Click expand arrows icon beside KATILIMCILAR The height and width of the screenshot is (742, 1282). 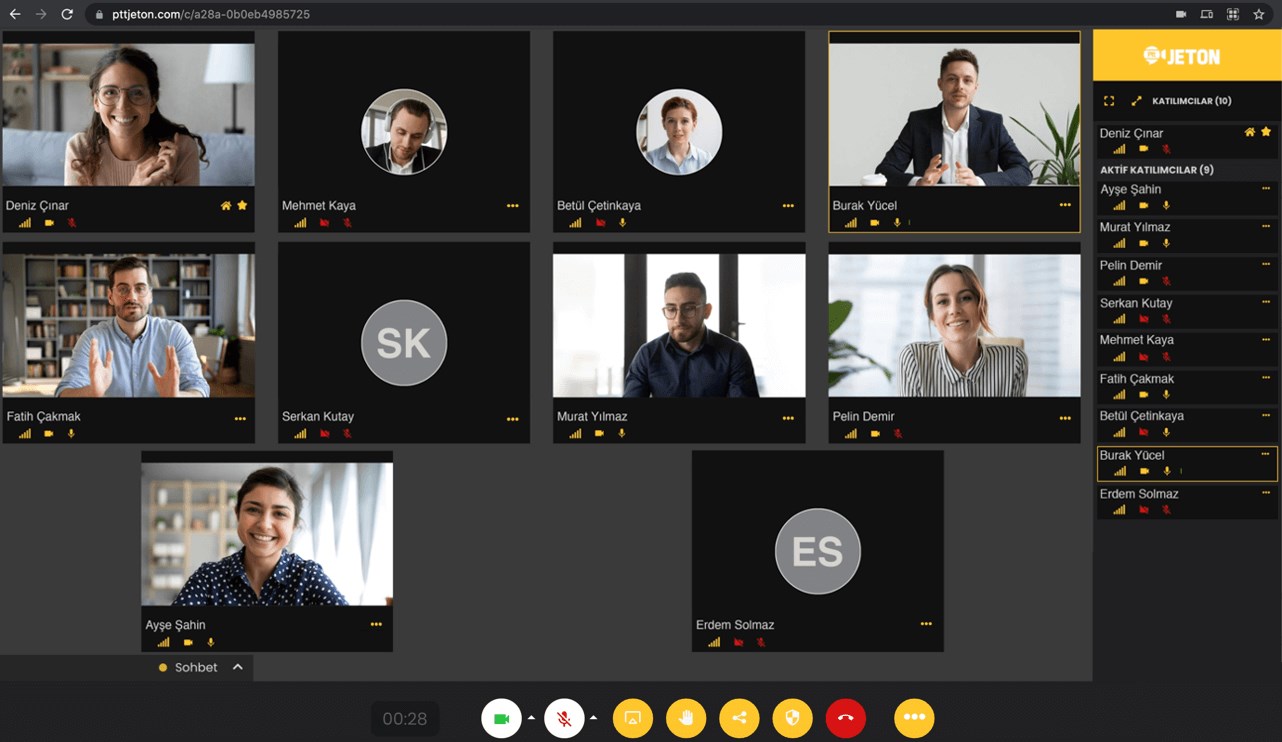1136,101
